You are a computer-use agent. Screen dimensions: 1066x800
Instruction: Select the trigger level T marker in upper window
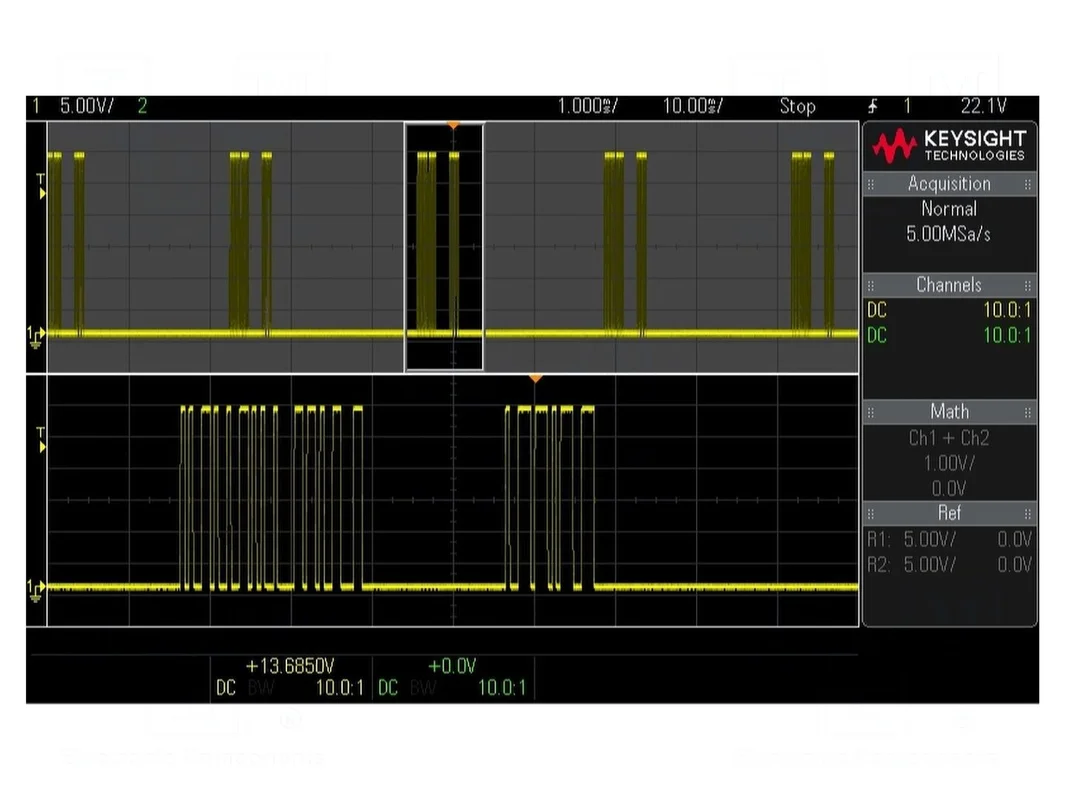41,186
